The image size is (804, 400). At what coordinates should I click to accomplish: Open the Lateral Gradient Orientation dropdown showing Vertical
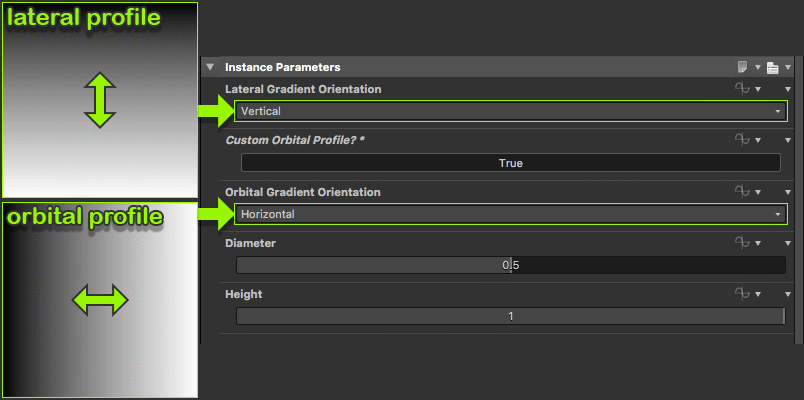[510, 111]
